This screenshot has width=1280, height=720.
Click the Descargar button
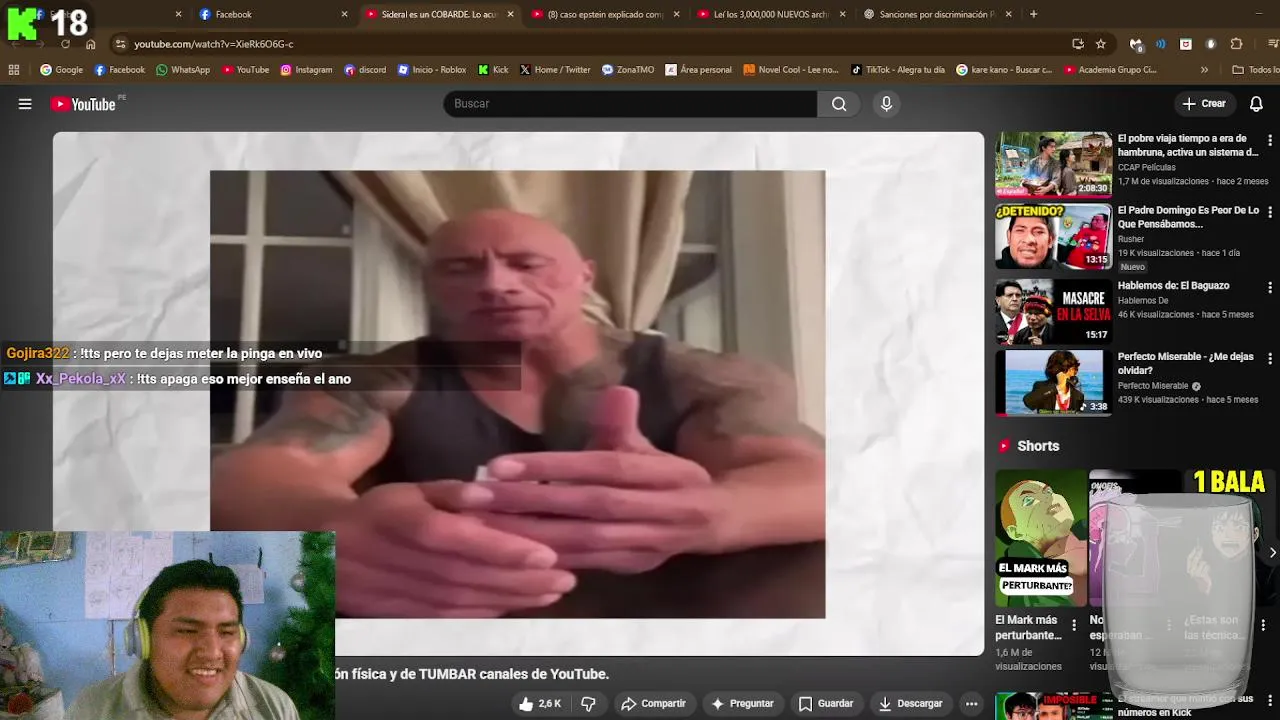click(x=911, y=704)
